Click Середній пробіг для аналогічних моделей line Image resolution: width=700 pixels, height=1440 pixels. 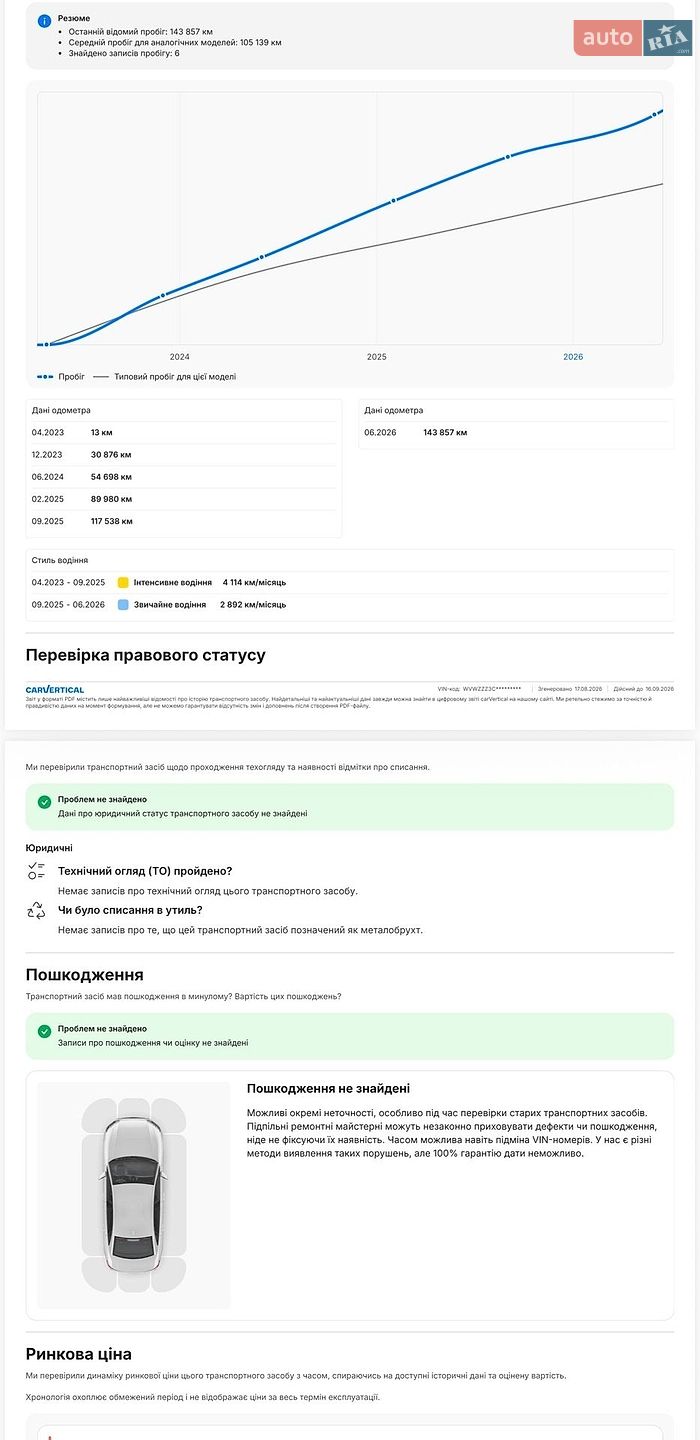pos(175,43)
